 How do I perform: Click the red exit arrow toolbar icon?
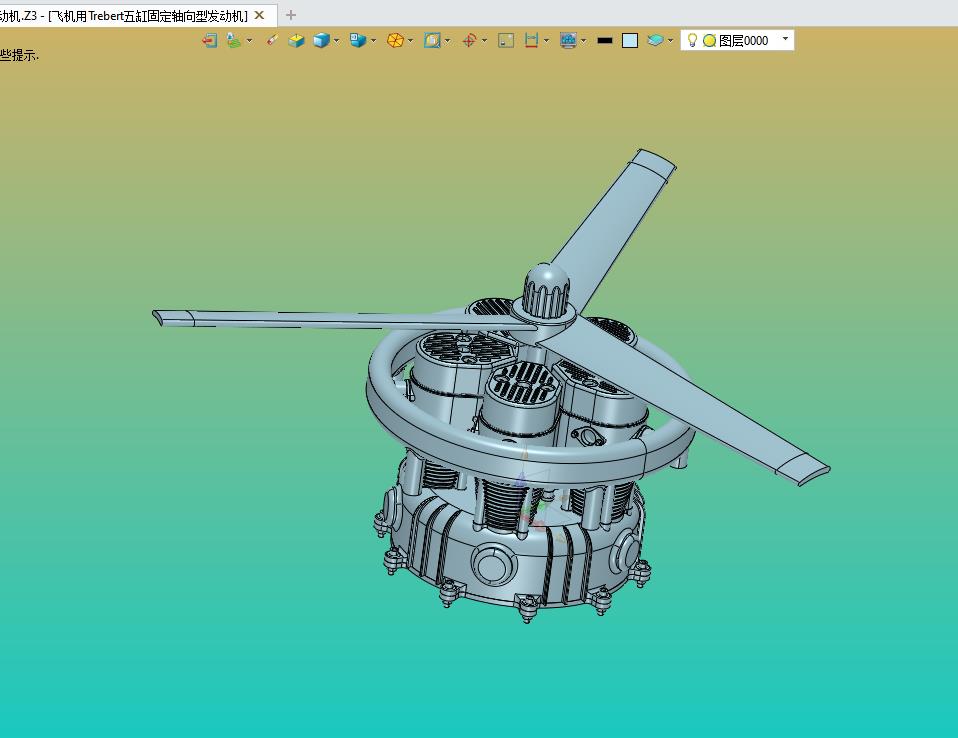(x=210, y=40)
